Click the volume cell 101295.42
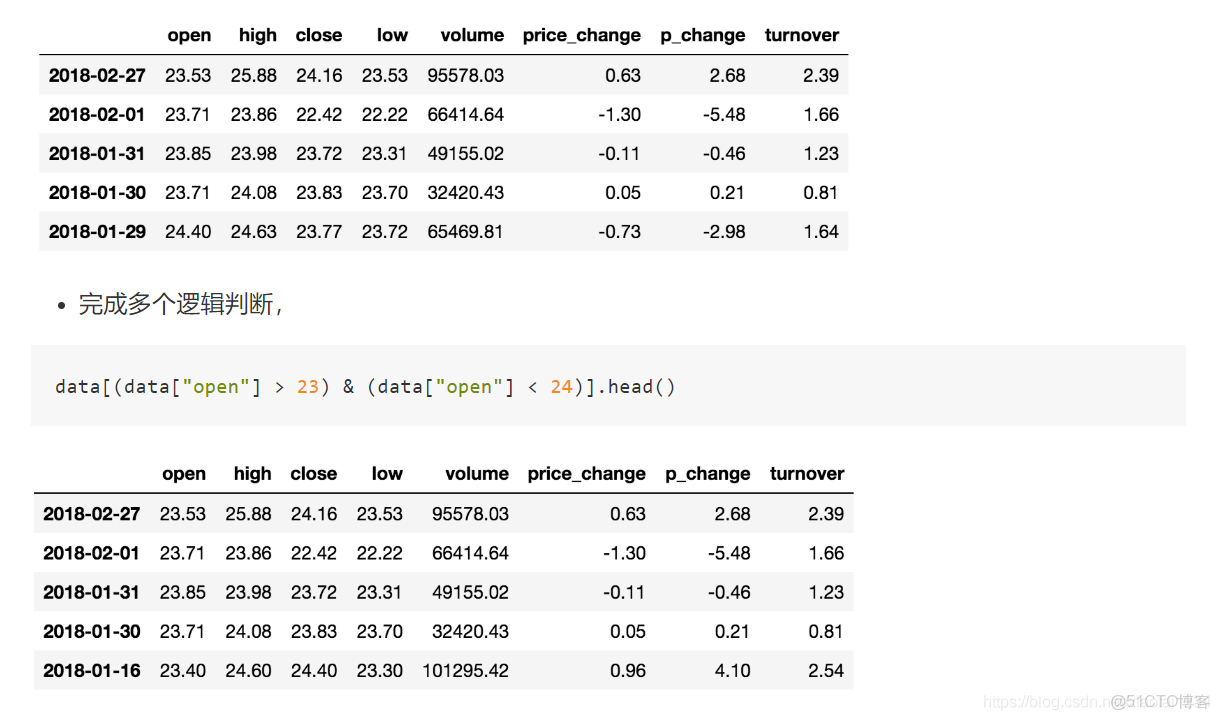The image size is (1220, 720). click(465, 671)
